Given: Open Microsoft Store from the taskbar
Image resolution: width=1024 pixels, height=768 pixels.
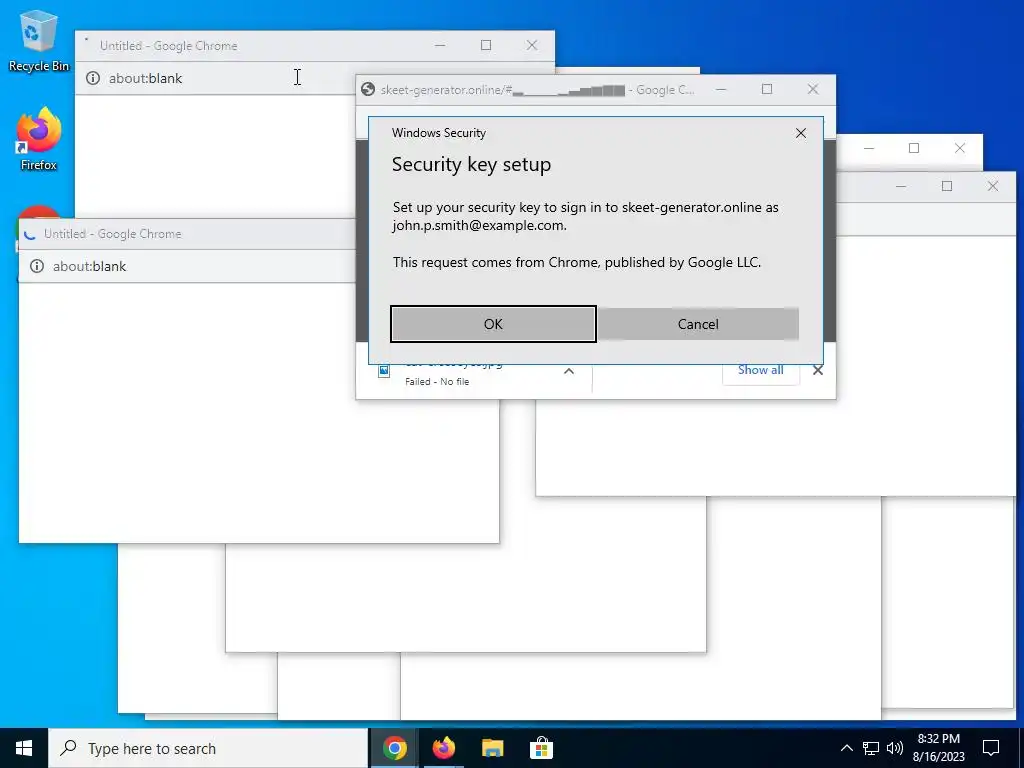Looking at the screenshot, I should 541,748.
